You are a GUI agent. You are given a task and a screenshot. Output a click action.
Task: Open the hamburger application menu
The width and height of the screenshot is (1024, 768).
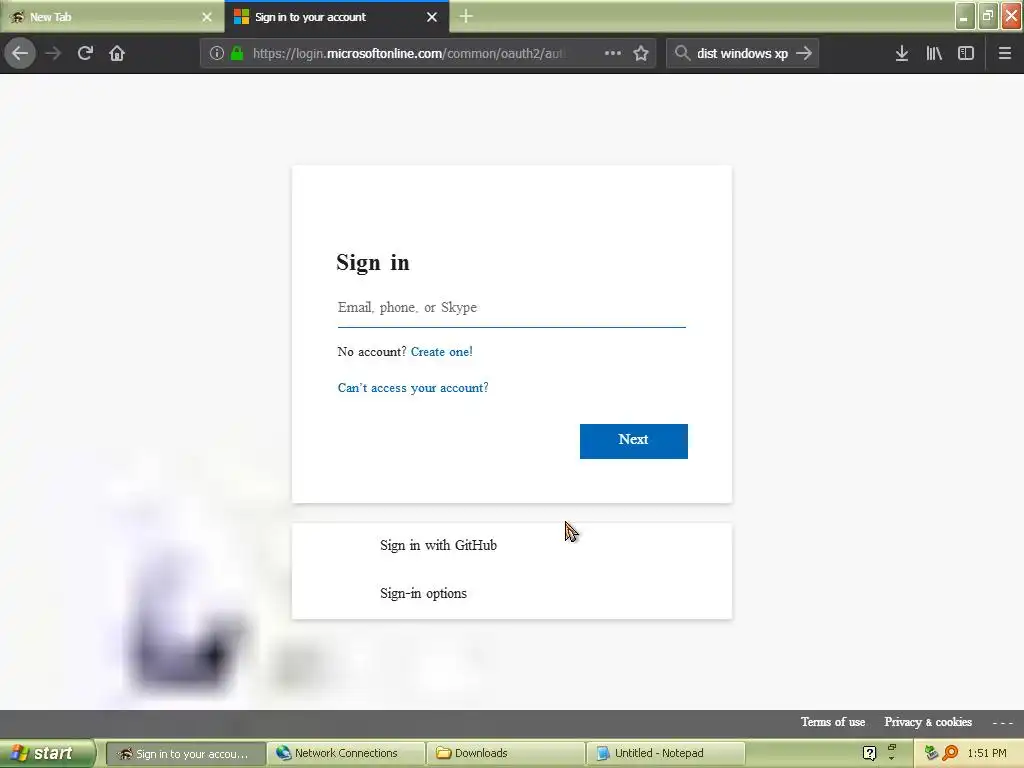coord(1005,53)
